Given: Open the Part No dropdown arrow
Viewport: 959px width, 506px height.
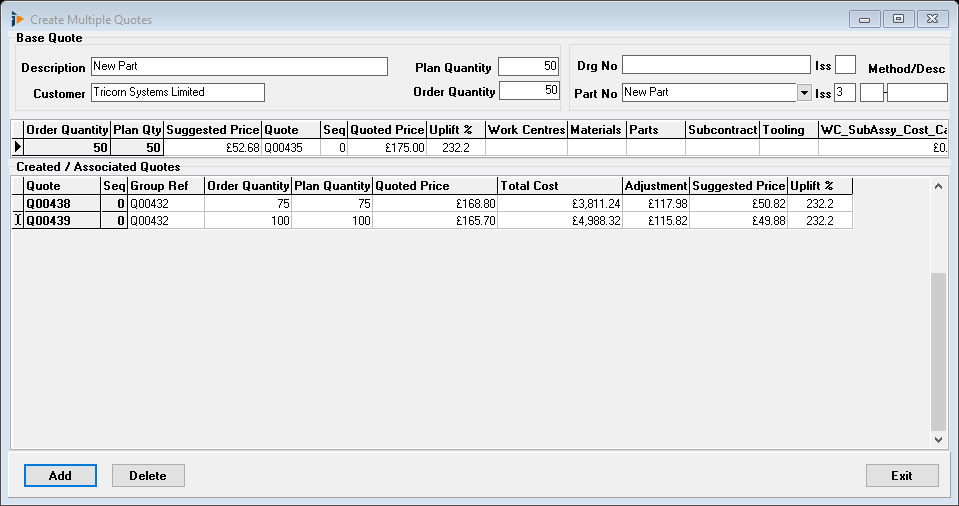Looking at the screenshot, I should click(x=804, y=92).
